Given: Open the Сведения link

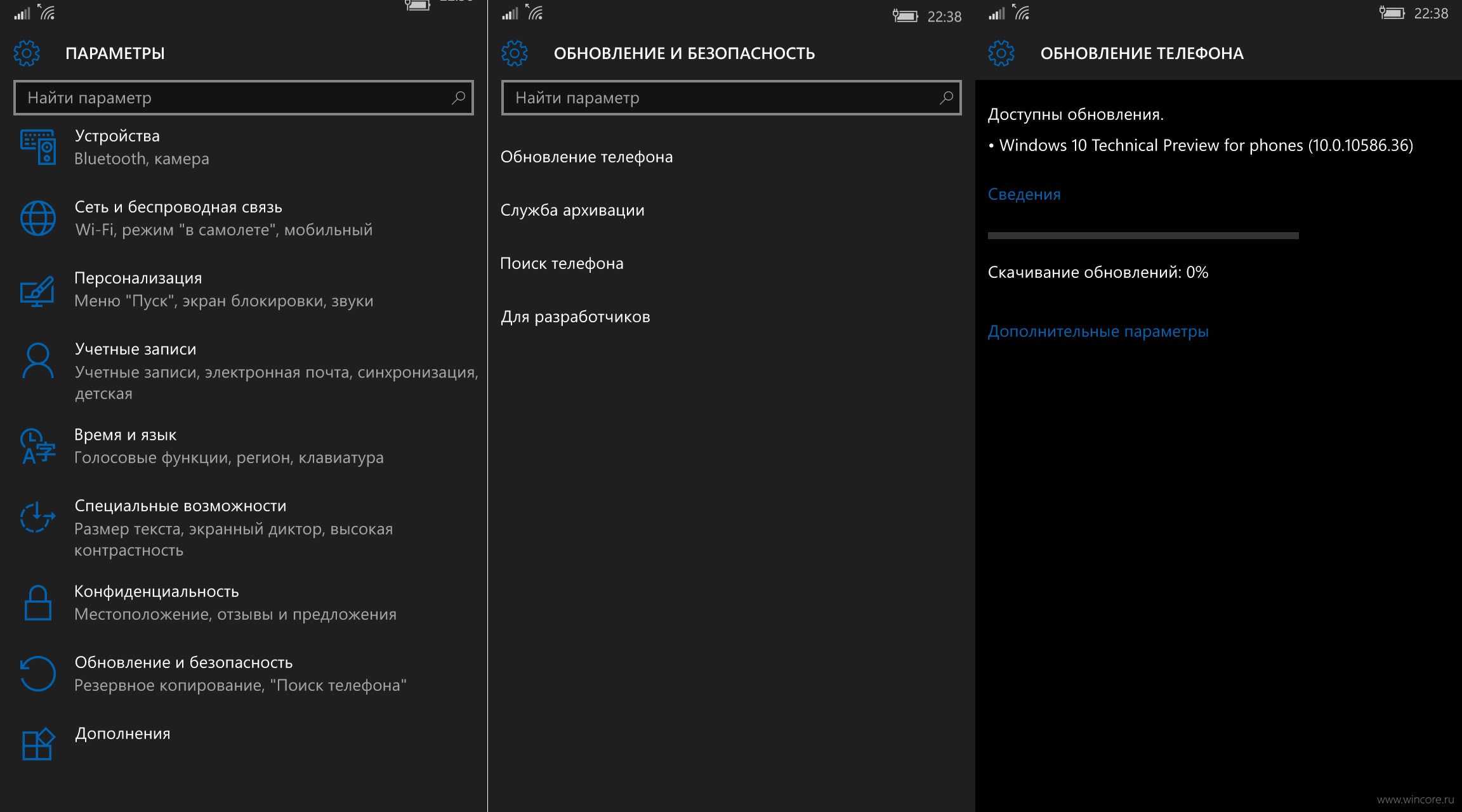Looking at the screenshot, I should pos(1024,194).
